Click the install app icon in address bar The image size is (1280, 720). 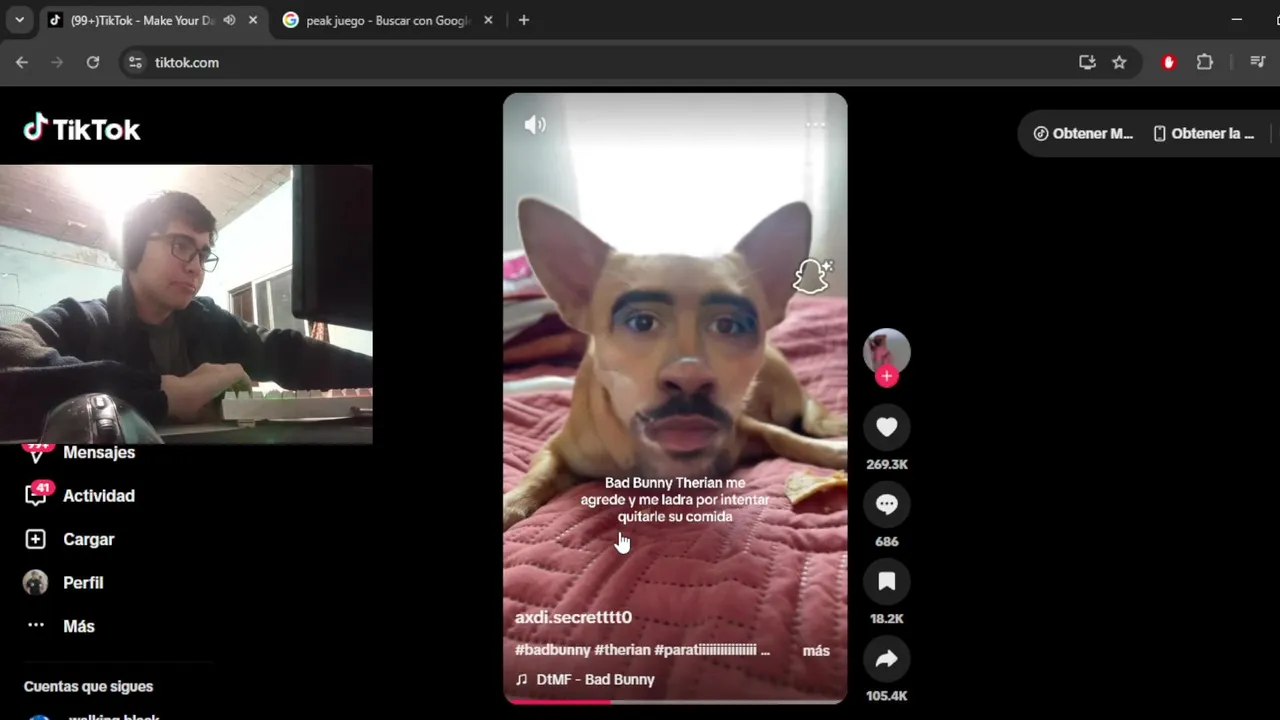point(1087,62)
